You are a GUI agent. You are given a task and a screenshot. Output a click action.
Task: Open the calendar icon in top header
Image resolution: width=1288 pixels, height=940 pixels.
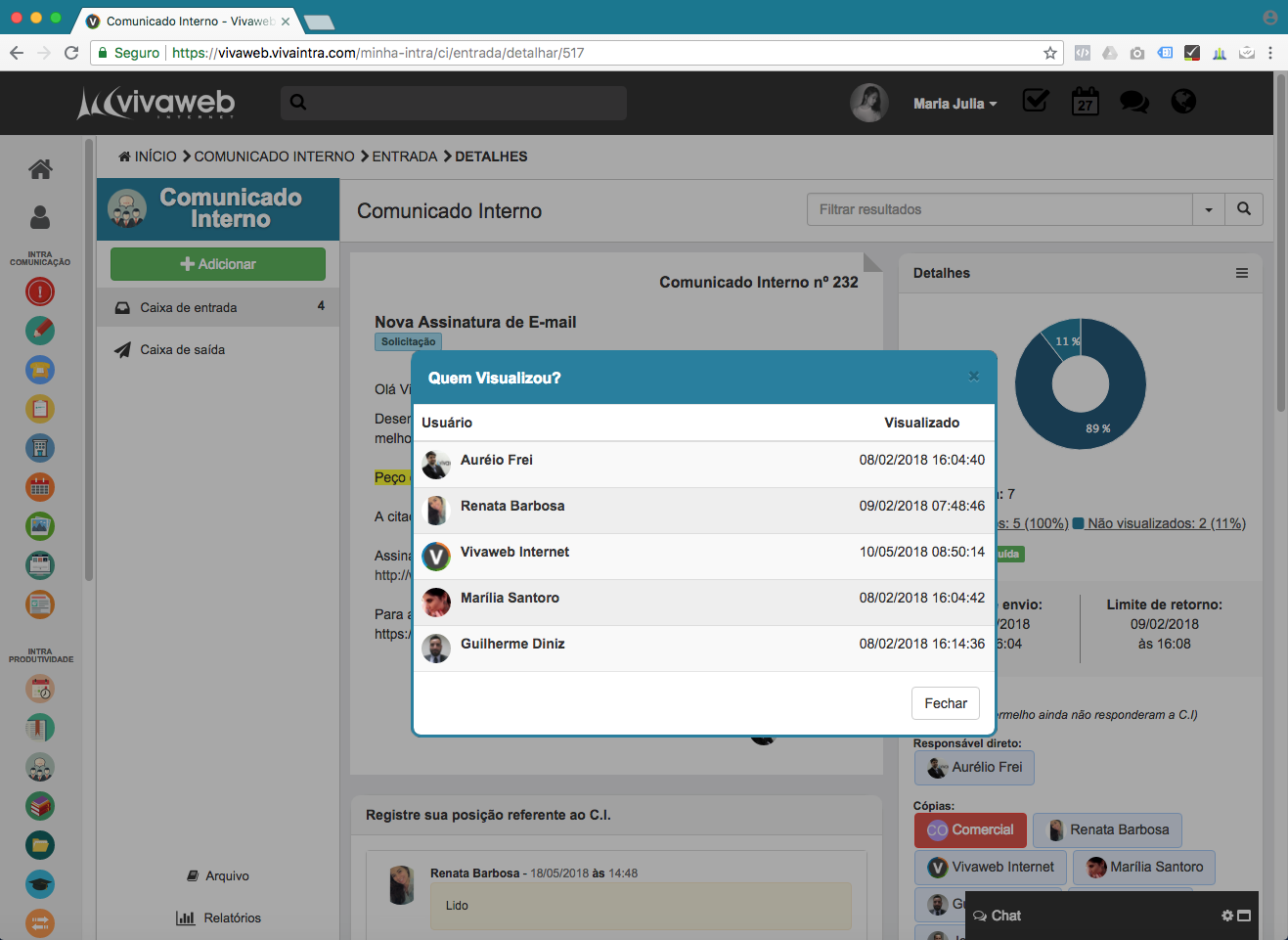1085,102
